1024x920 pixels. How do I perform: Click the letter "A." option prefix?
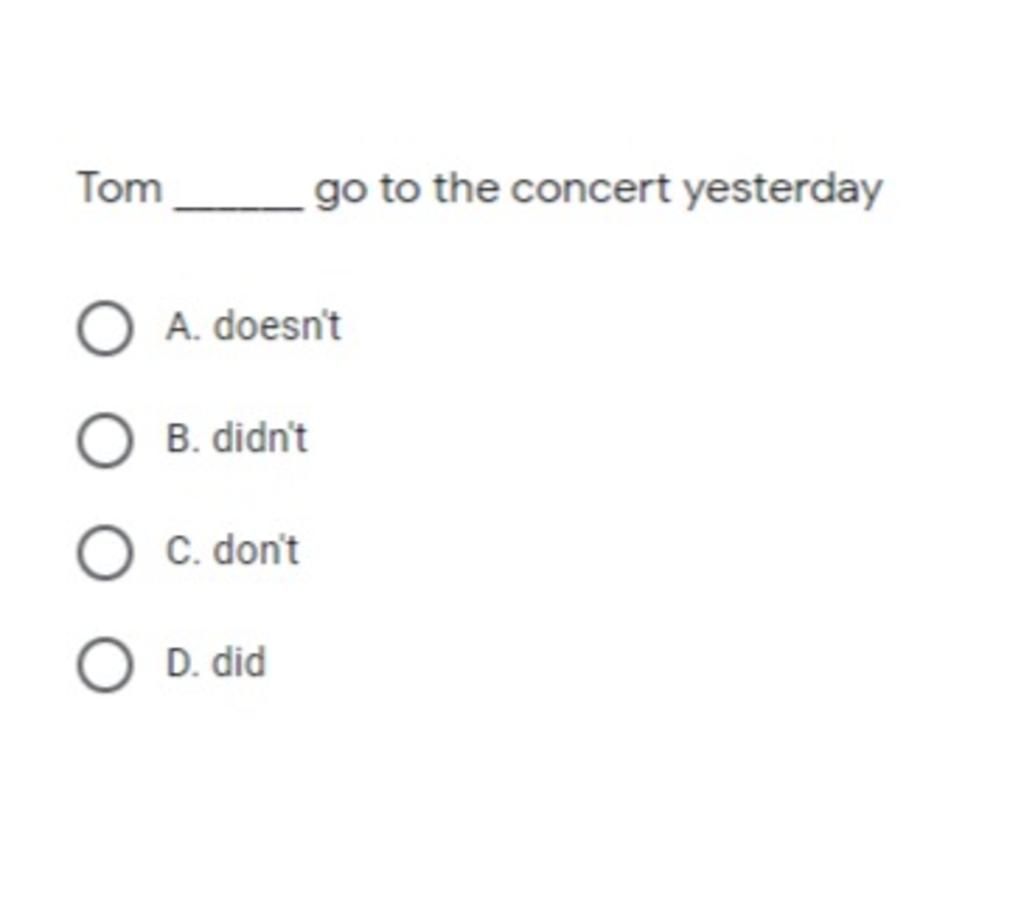click(183, 326)
